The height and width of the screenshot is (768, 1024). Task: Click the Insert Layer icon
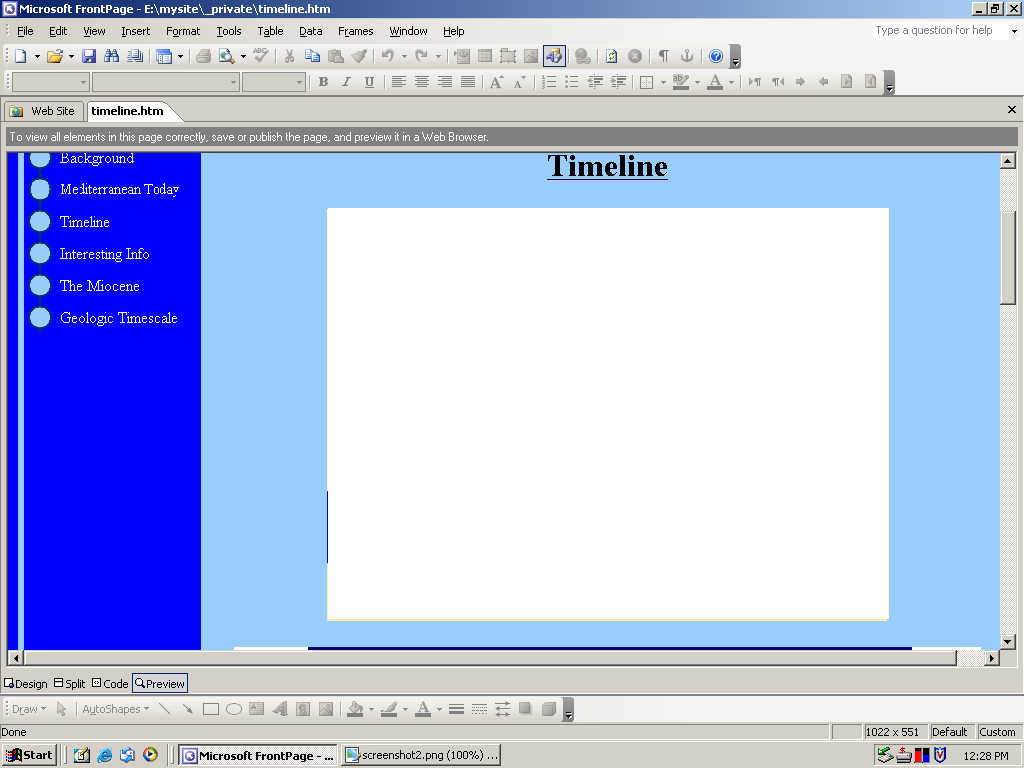pyautogui.click(x=507, y=56)
